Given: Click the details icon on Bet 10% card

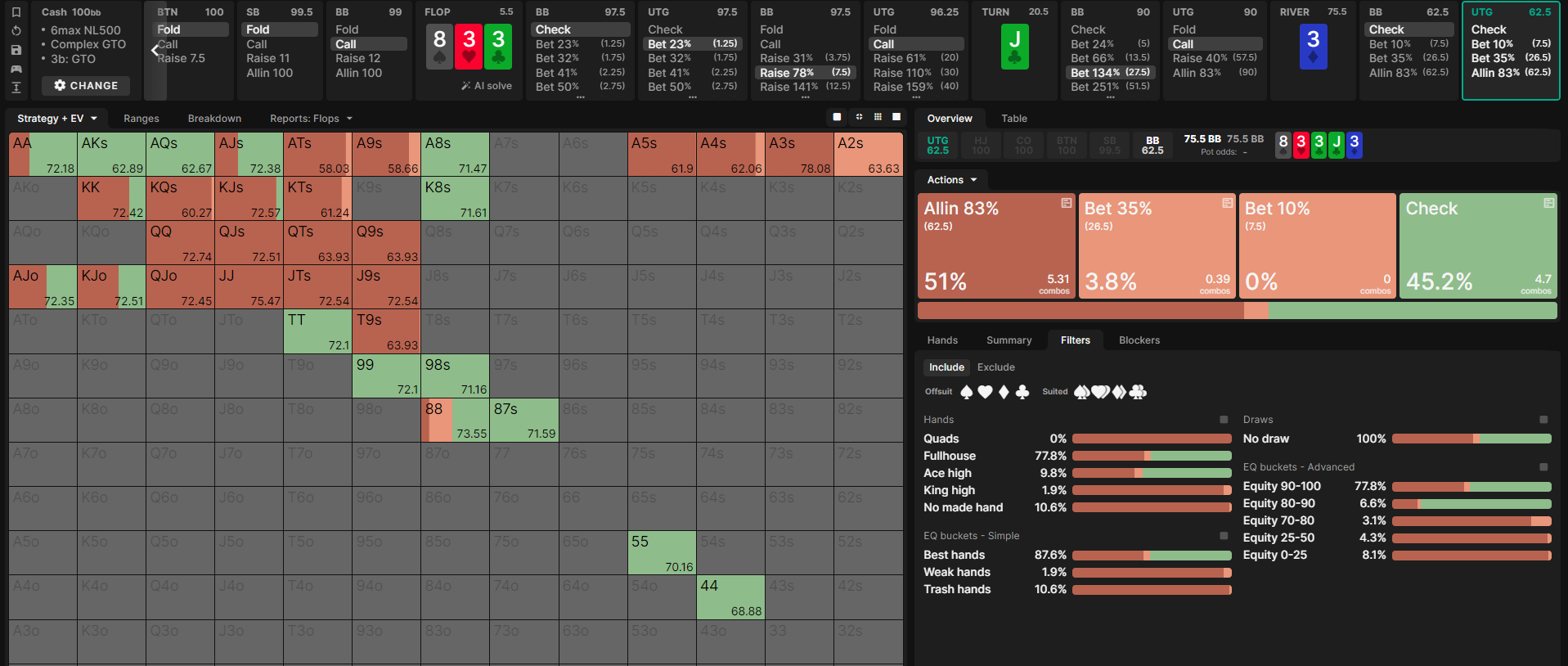Looking at the screenshot, I should (x=1388, y=203).
